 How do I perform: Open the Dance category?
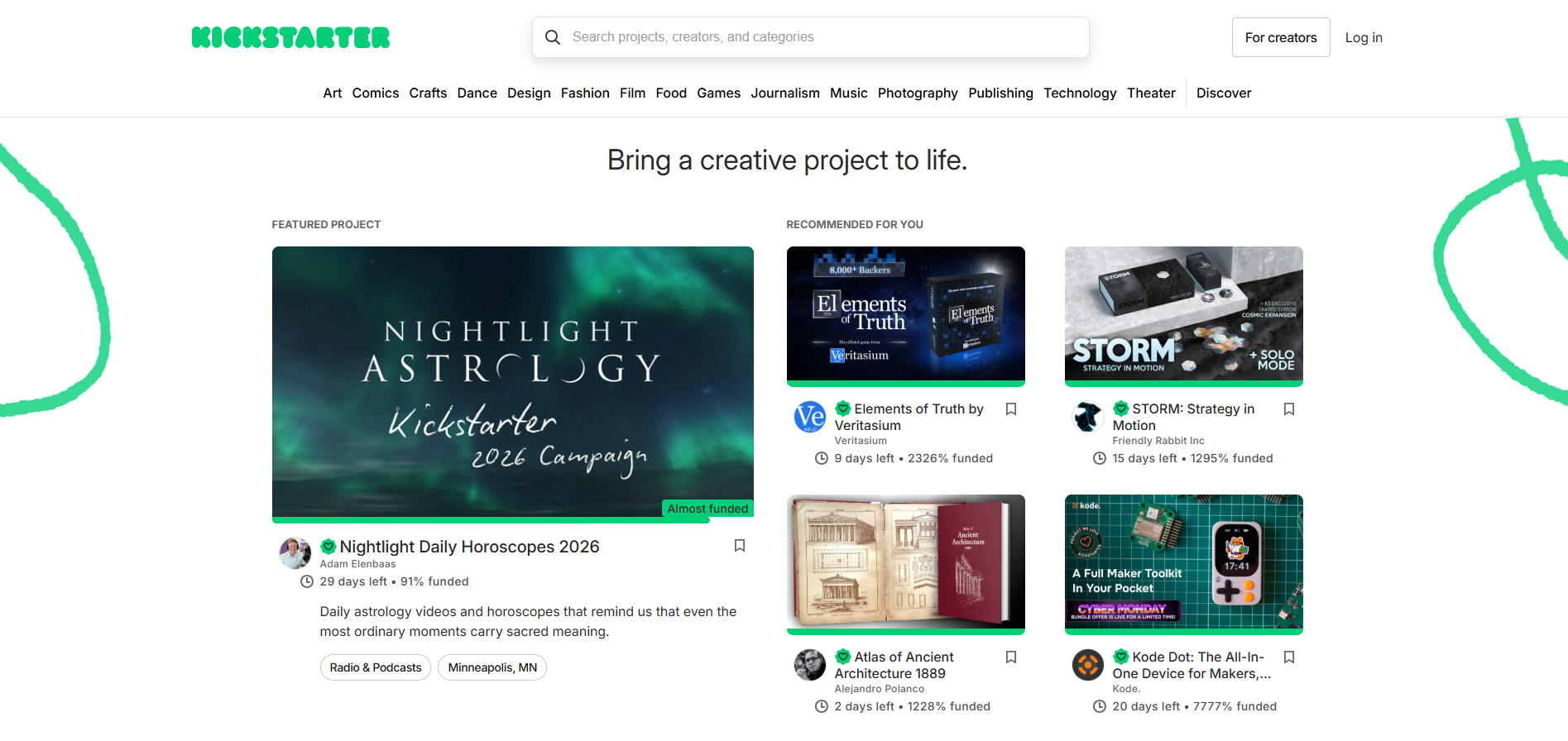tap(477, 93)
